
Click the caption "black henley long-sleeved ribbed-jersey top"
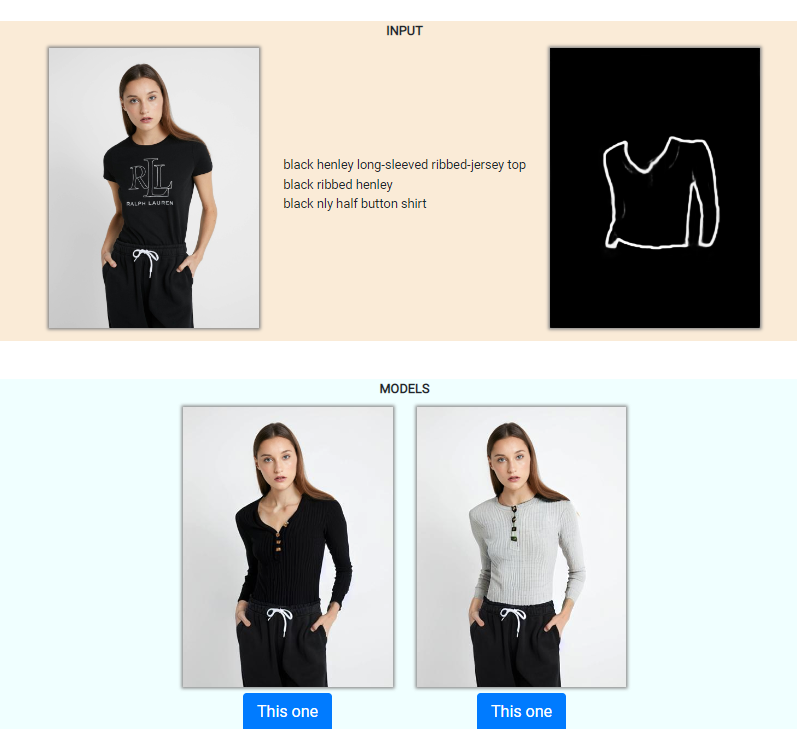point(404,165)
